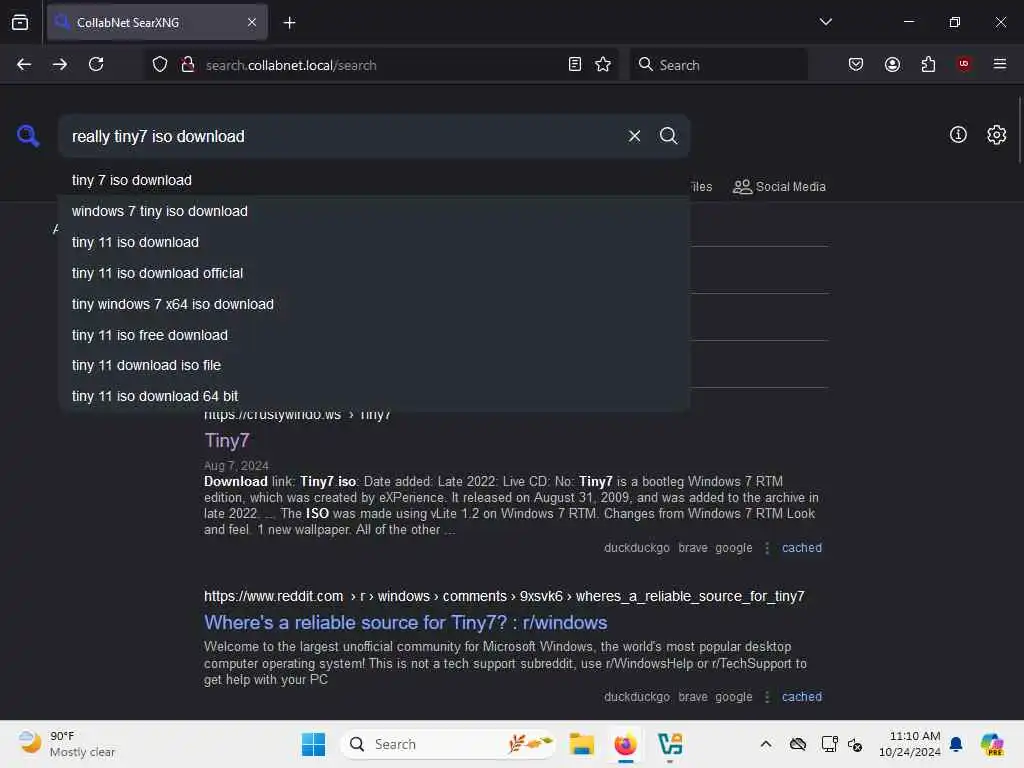Toggle reader view icon in address bar

pyautogui.click(x=575, y=65)
